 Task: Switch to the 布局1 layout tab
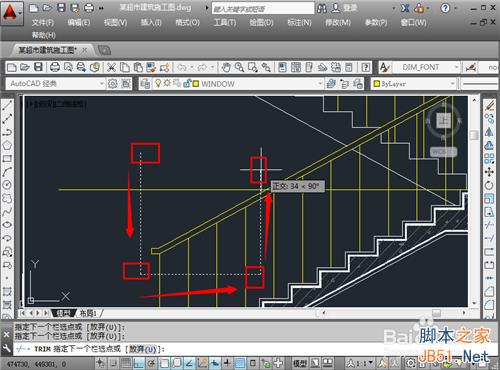point(88,313)
